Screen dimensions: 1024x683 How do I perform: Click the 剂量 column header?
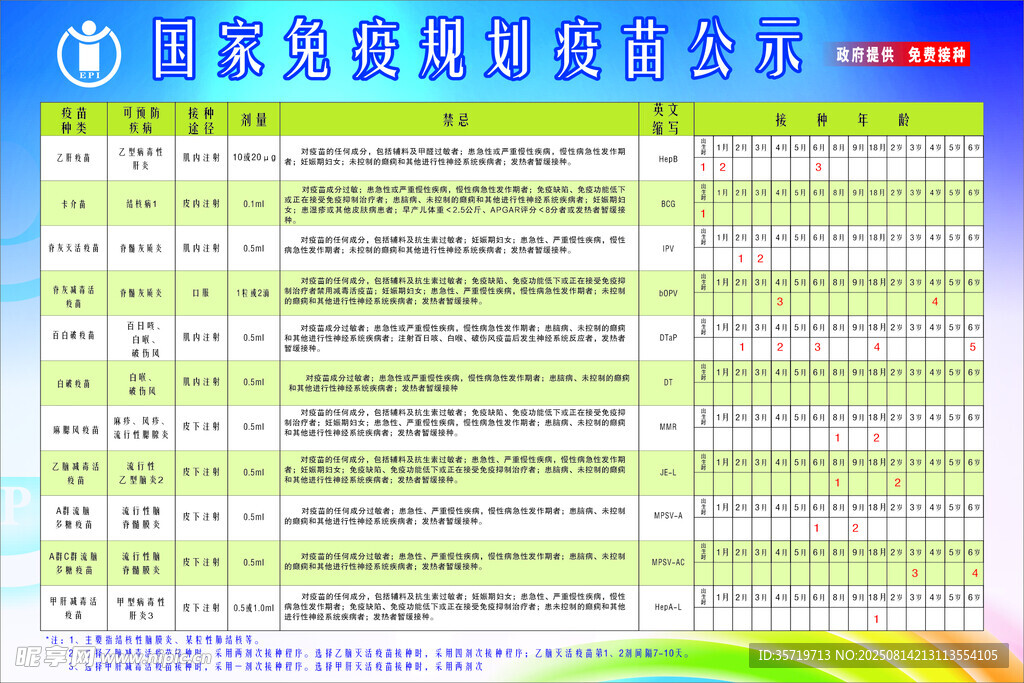(254, 120)
